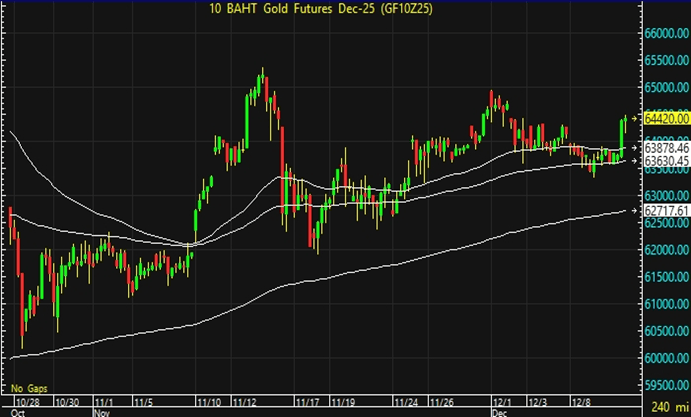Click the 11/10 date on time axis
Viewport: 691px width, 417px height.
[x=212, y=399]
